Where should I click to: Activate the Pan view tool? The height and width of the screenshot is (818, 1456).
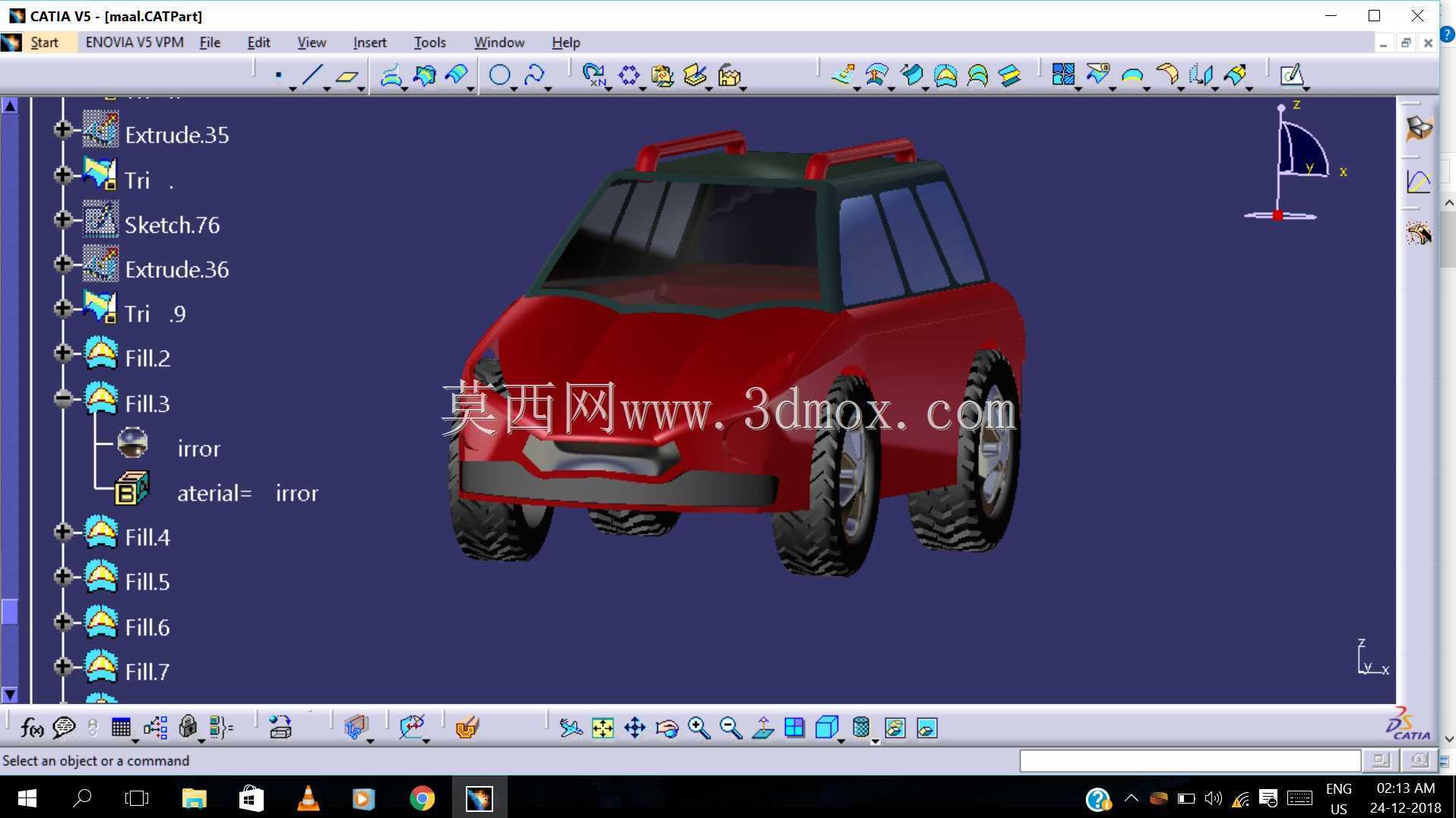(635, 728)
